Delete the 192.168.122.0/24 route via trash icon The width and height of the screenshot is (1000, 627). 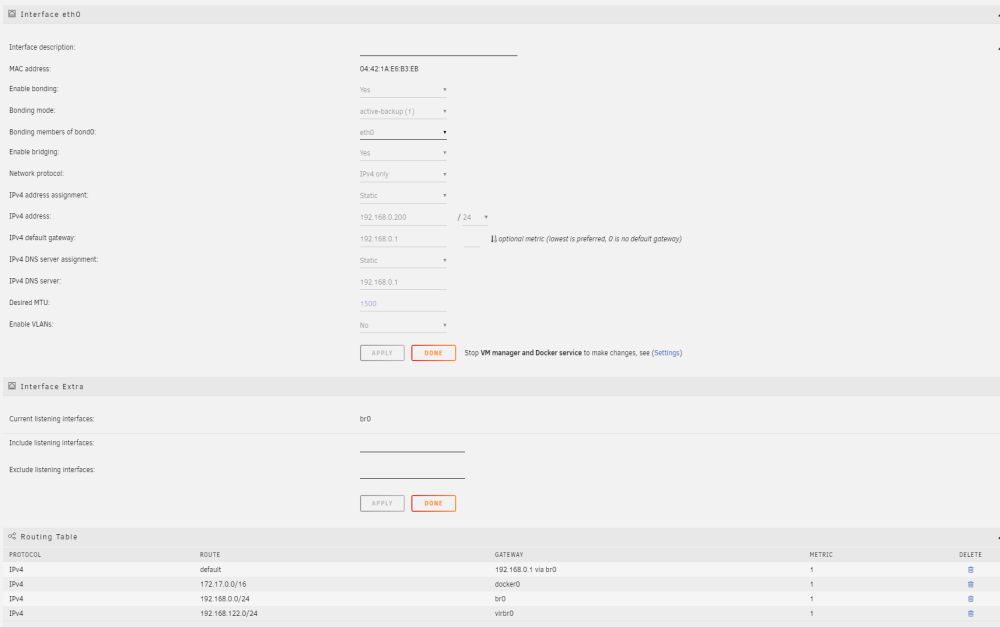(971, 614)
